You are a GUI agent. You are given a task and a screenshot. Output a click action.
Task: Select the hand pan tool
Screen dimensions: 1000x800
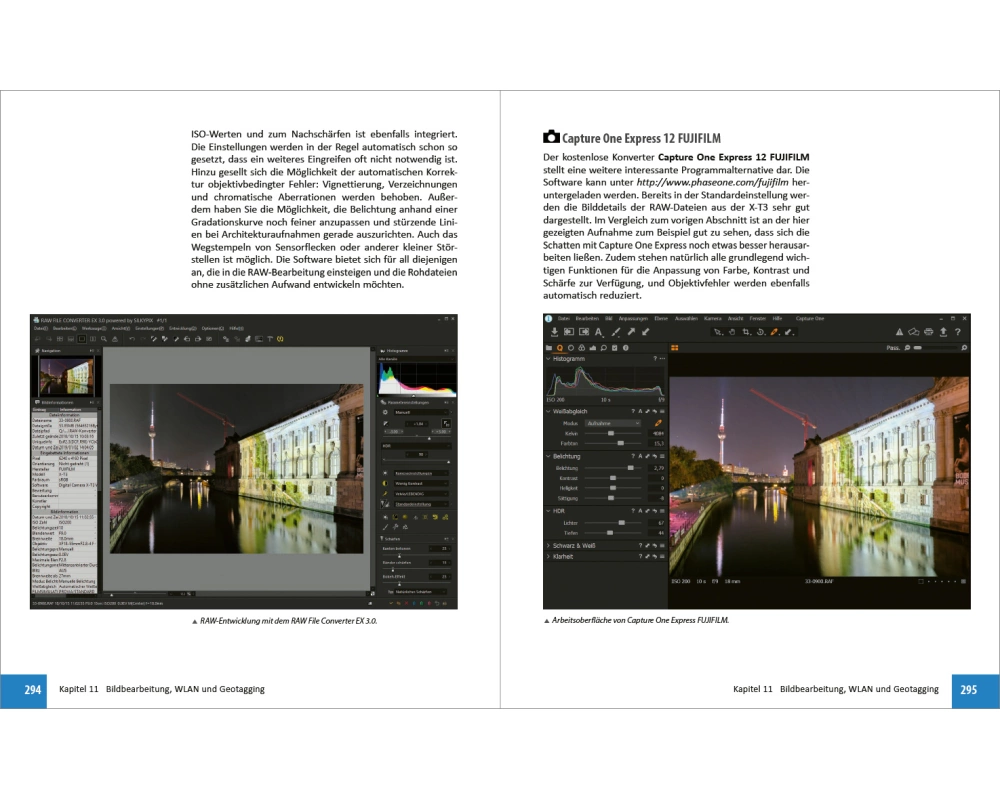(731, 331)
